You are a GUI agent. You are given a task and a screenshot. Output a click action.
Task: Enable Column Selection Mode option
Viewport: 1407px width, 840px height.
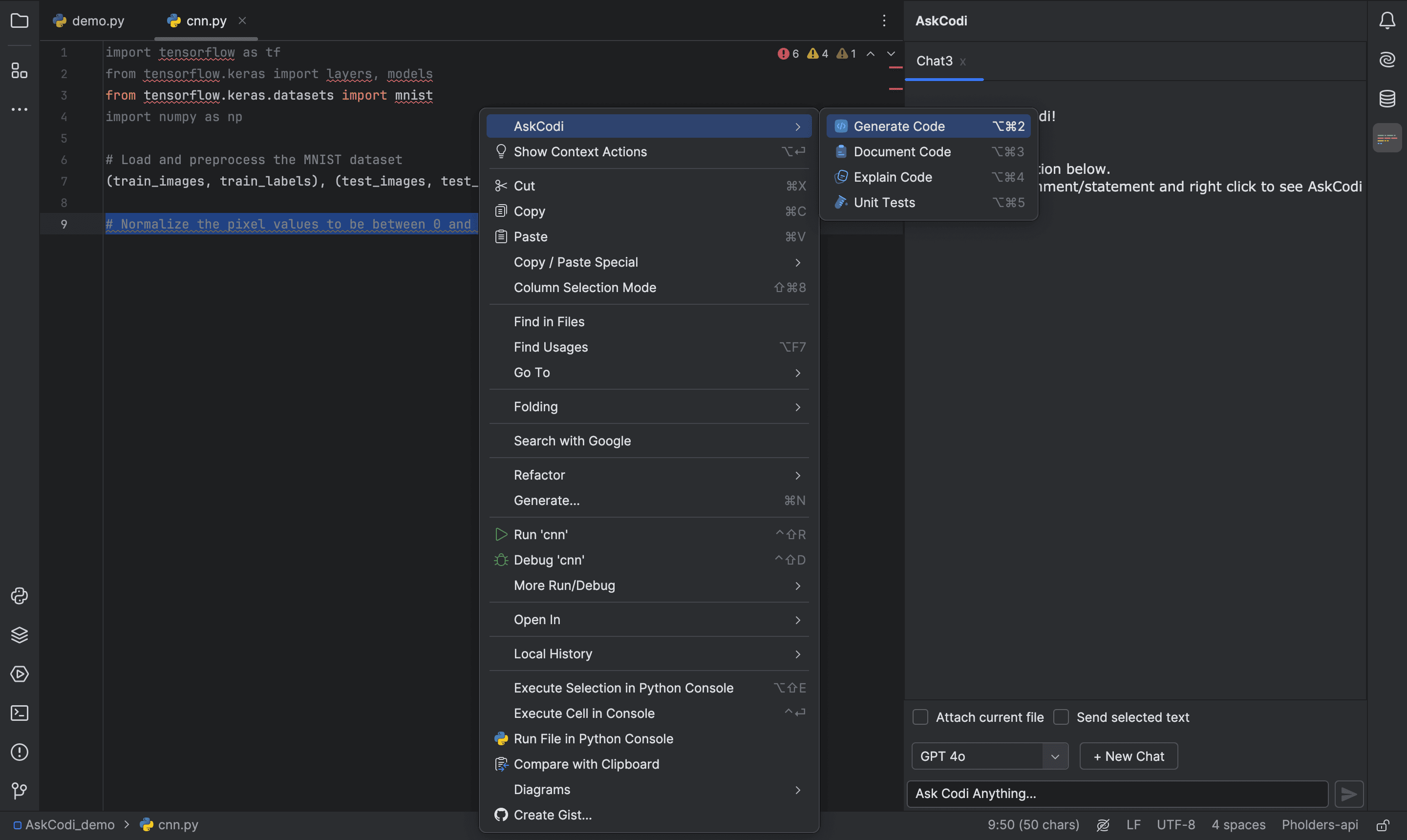tap(584, 288)
